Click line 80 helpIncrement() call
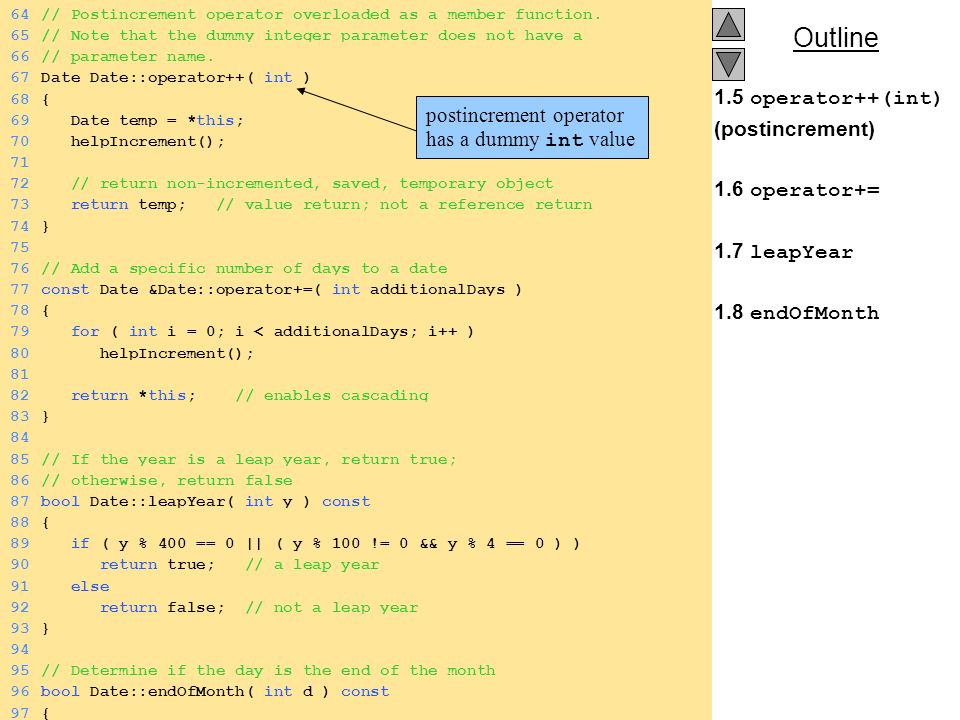 point(176,353)
